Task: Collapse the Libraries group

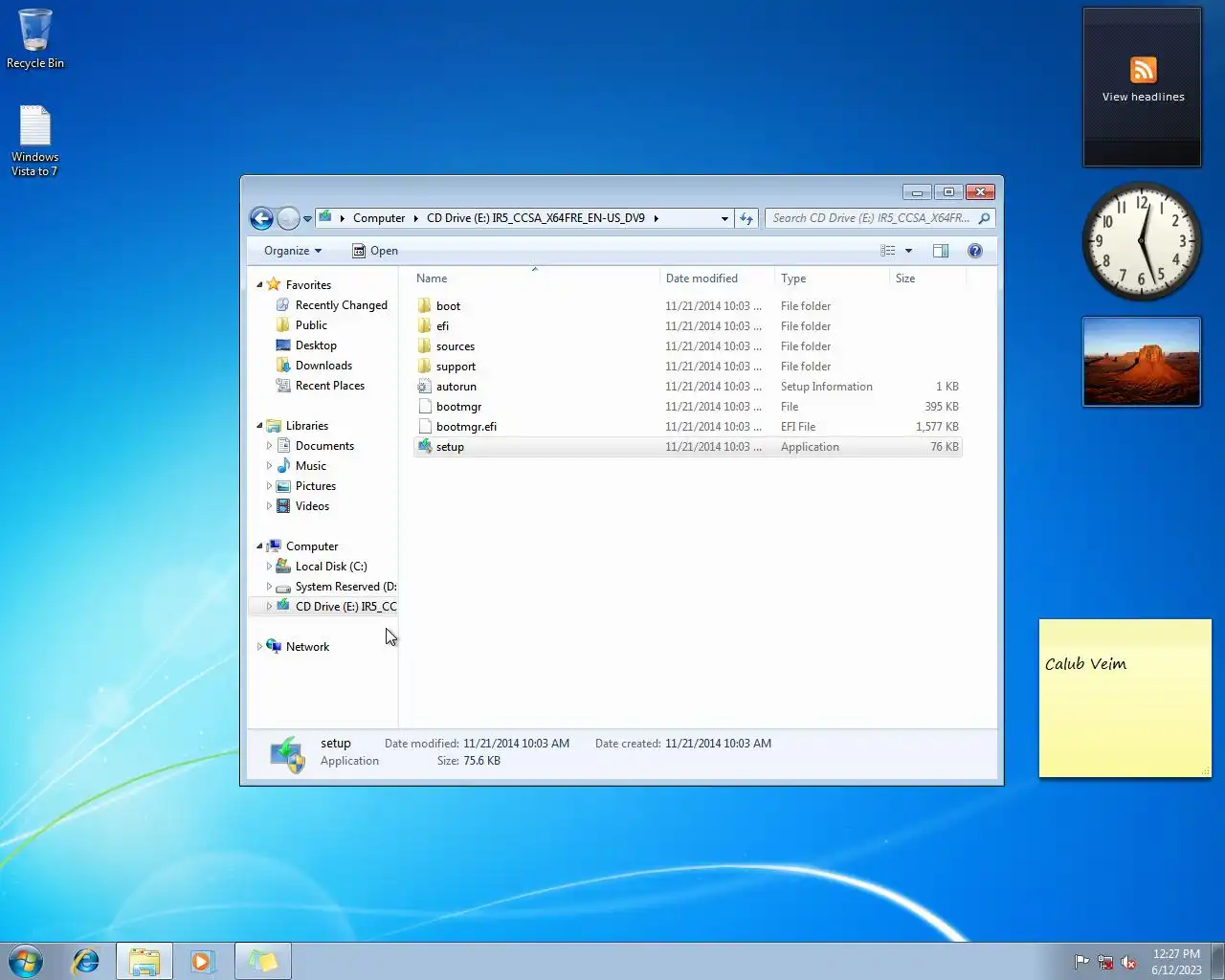Action: 259,426
